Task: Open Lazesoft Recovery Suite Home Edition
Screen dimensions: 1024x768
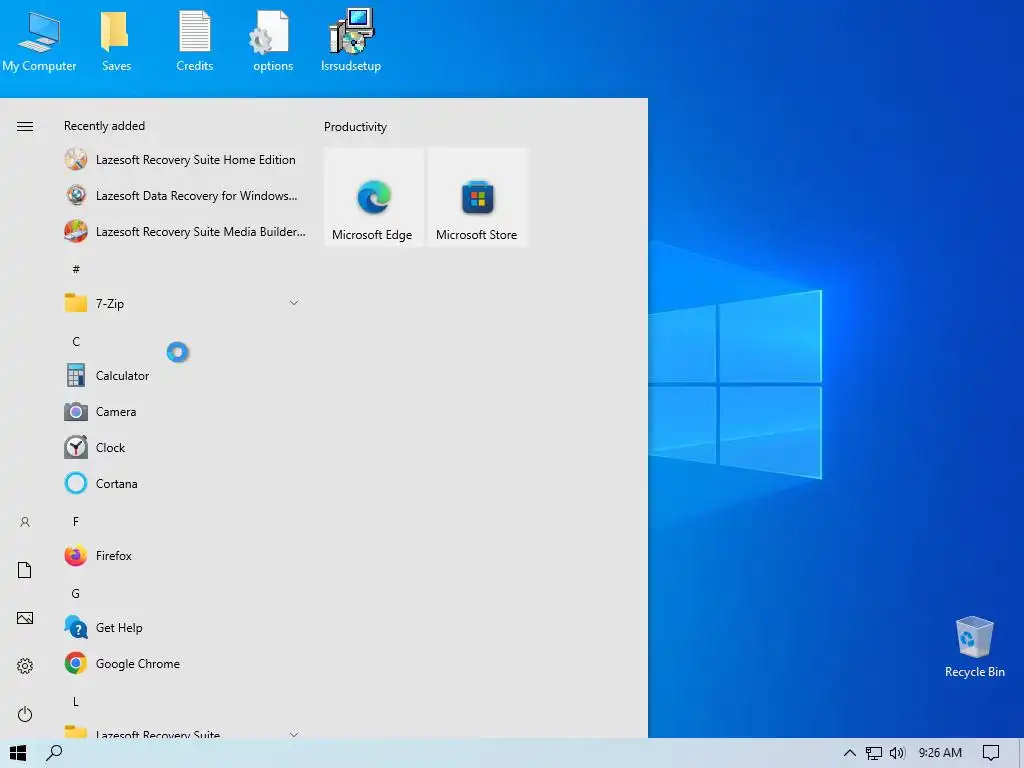Action: (x=185, y=159)
